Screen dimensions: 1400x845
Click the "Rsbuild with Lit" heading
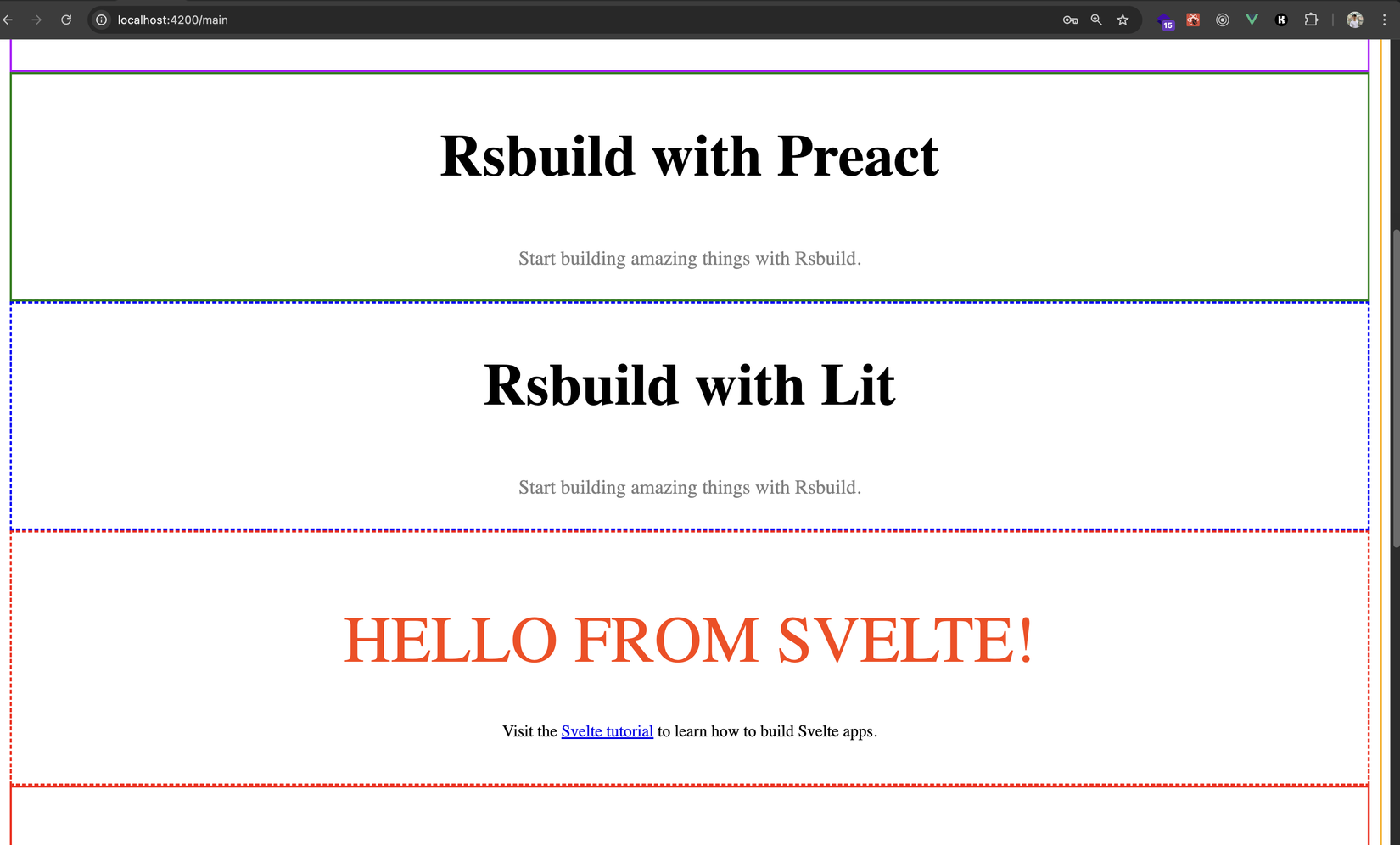point(690,385)
